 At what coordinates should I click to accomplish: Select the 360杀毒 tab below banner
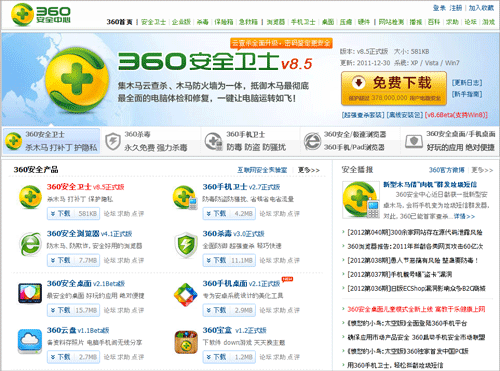(151, 141)
